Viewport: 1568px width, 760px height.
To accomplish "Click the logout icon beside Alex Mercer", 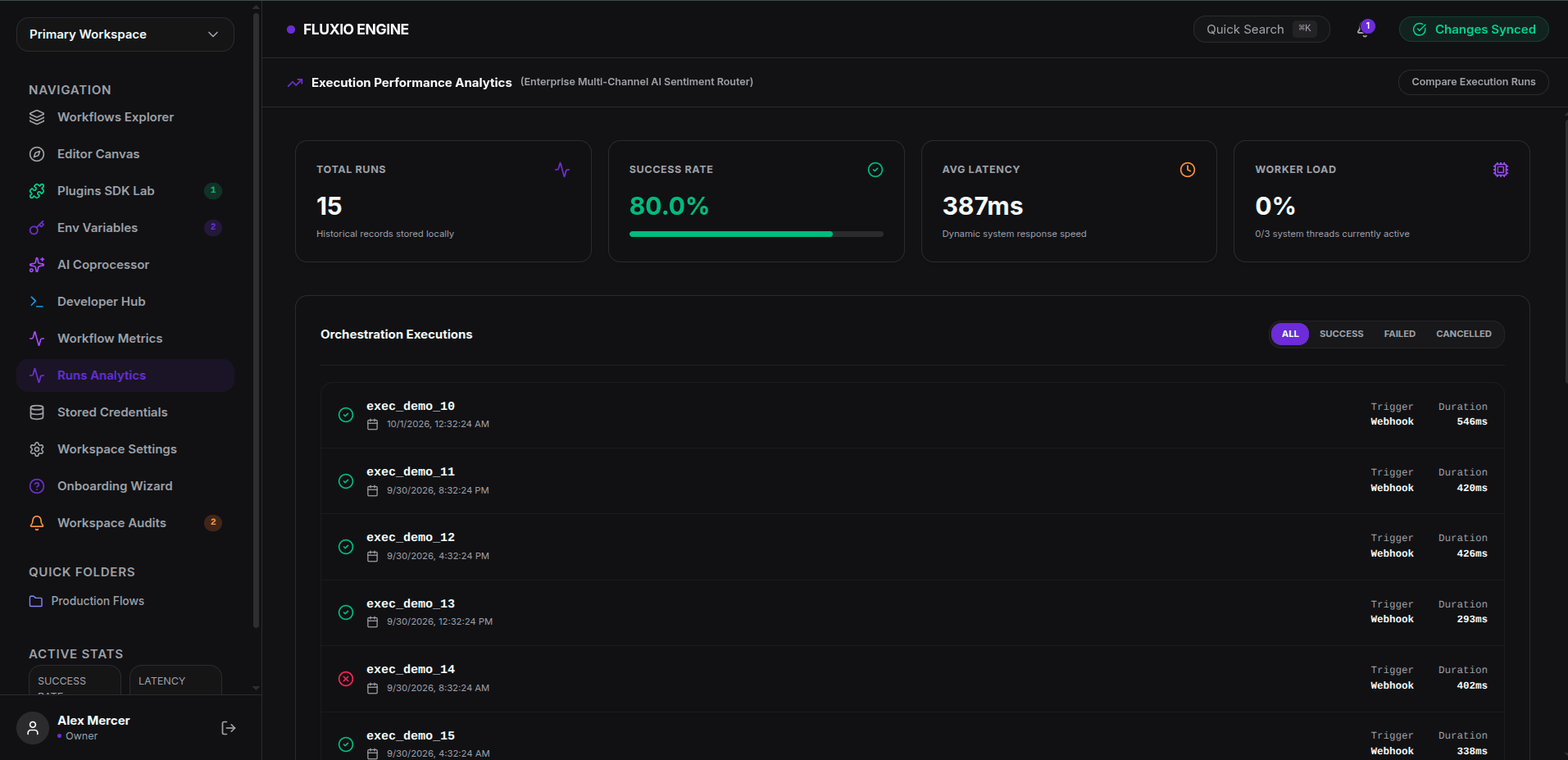I will (229, 728).
